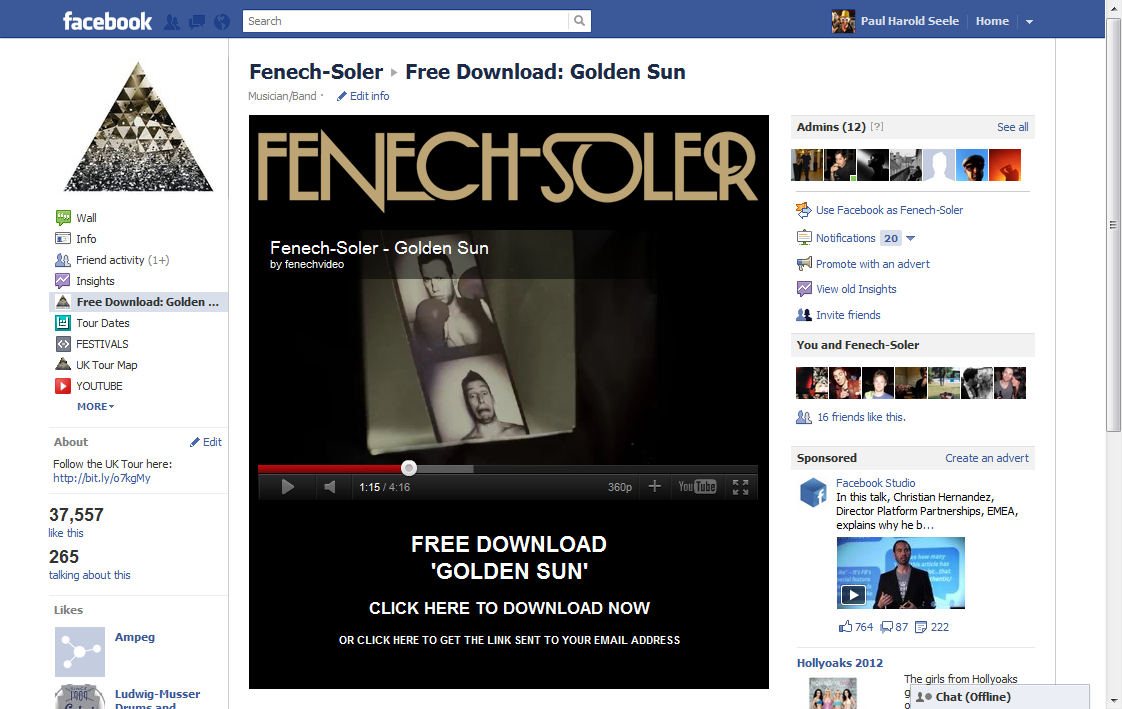1122x709 pixels.
Task: Play the Golden Sun video
Action: pos(288,487)
